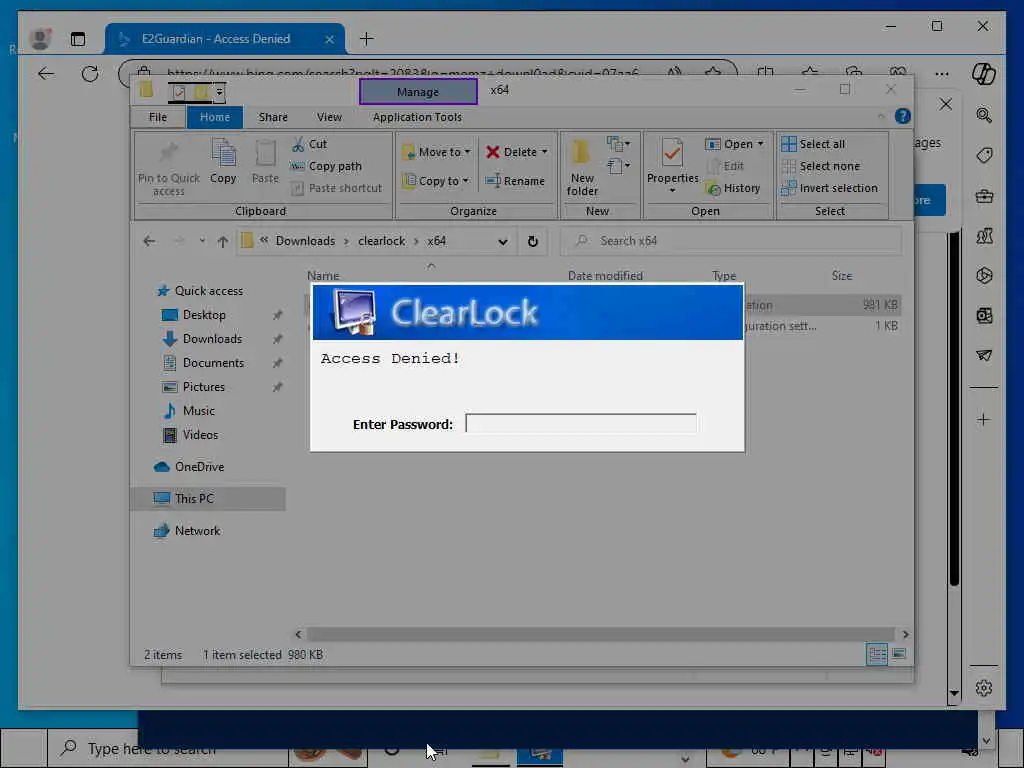Click the Rename command
1024x768 pixels.
[x=515, y=181]
